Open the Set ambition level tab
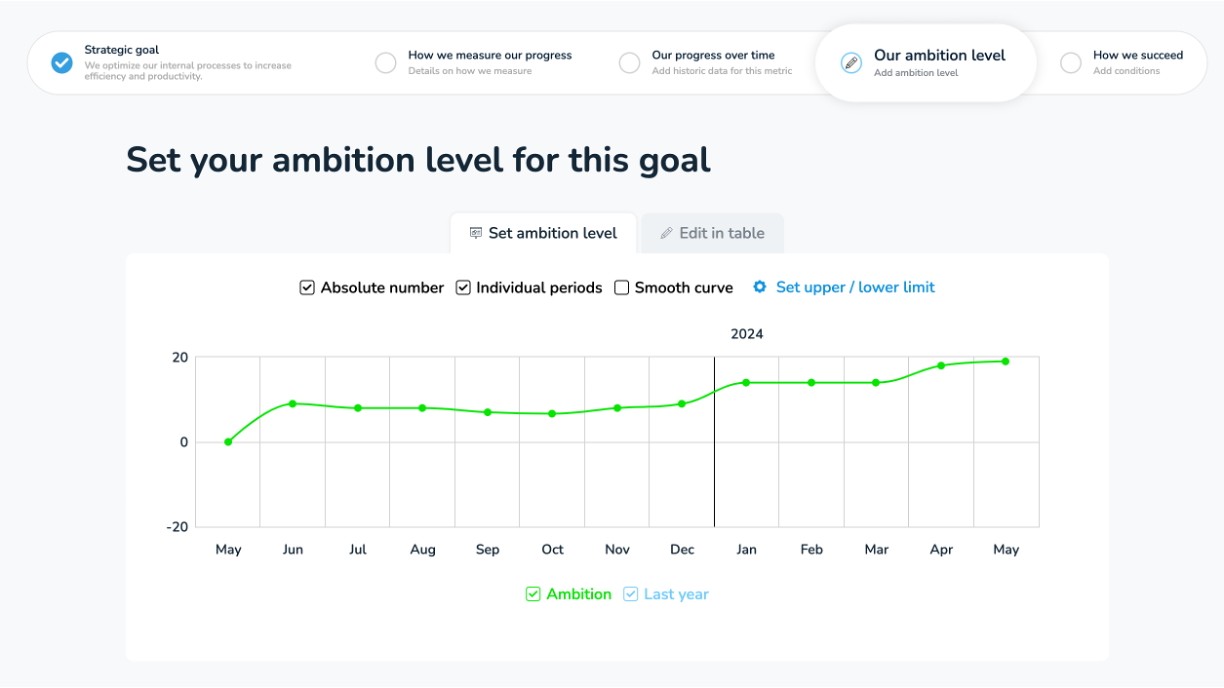The height and width of the screenshot is (688, 1224). 543,233
